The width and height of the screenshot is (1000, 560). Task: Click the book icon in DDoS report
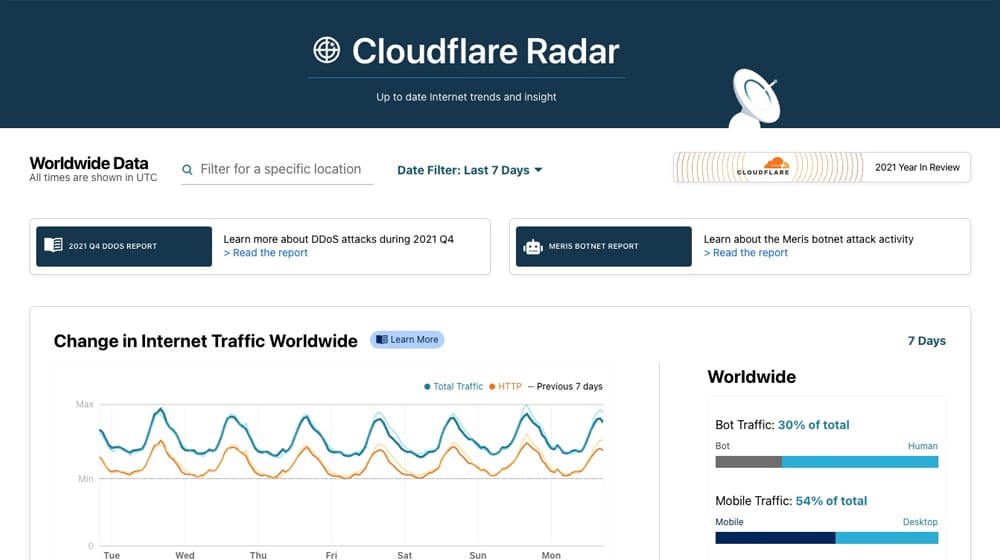[x=53, y=246]
